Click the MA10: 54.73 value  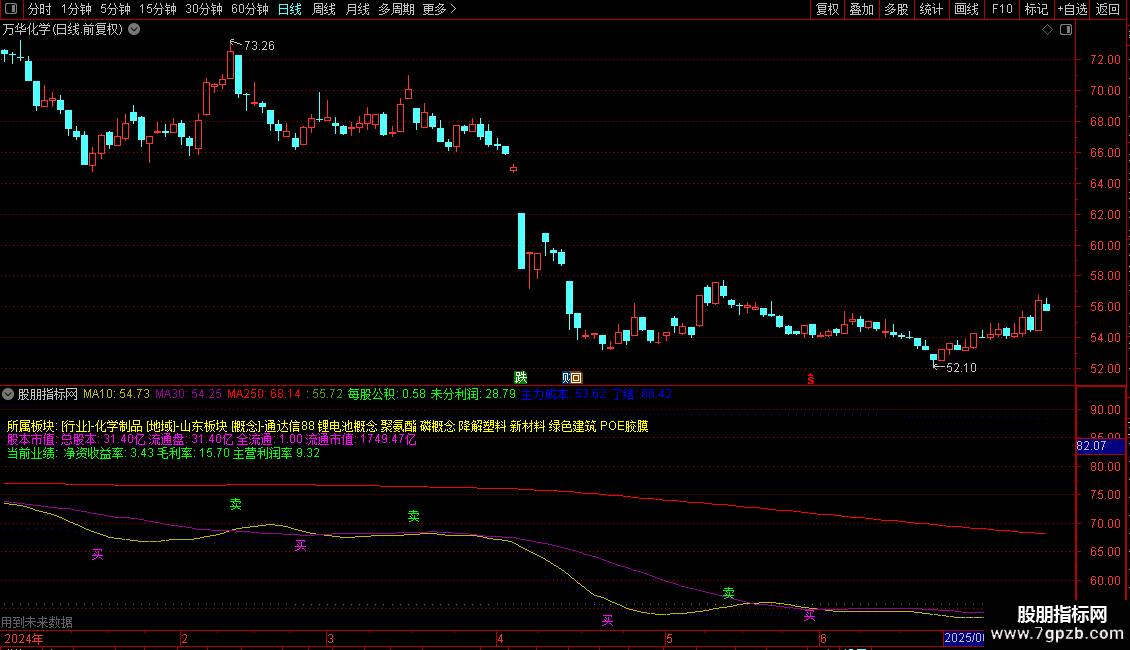(x=116, y=394)
